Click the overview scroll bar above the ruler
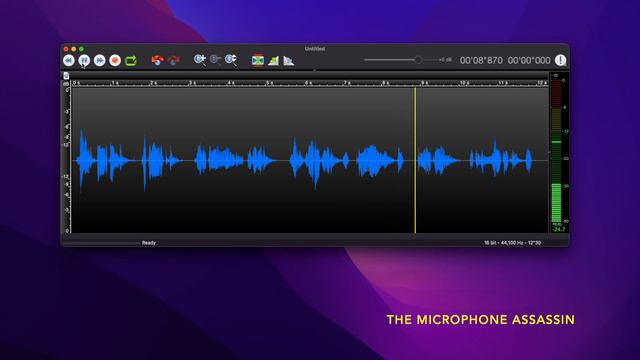Image resolution: width=640 pixels, height=360 pixels. click(309, 76)
